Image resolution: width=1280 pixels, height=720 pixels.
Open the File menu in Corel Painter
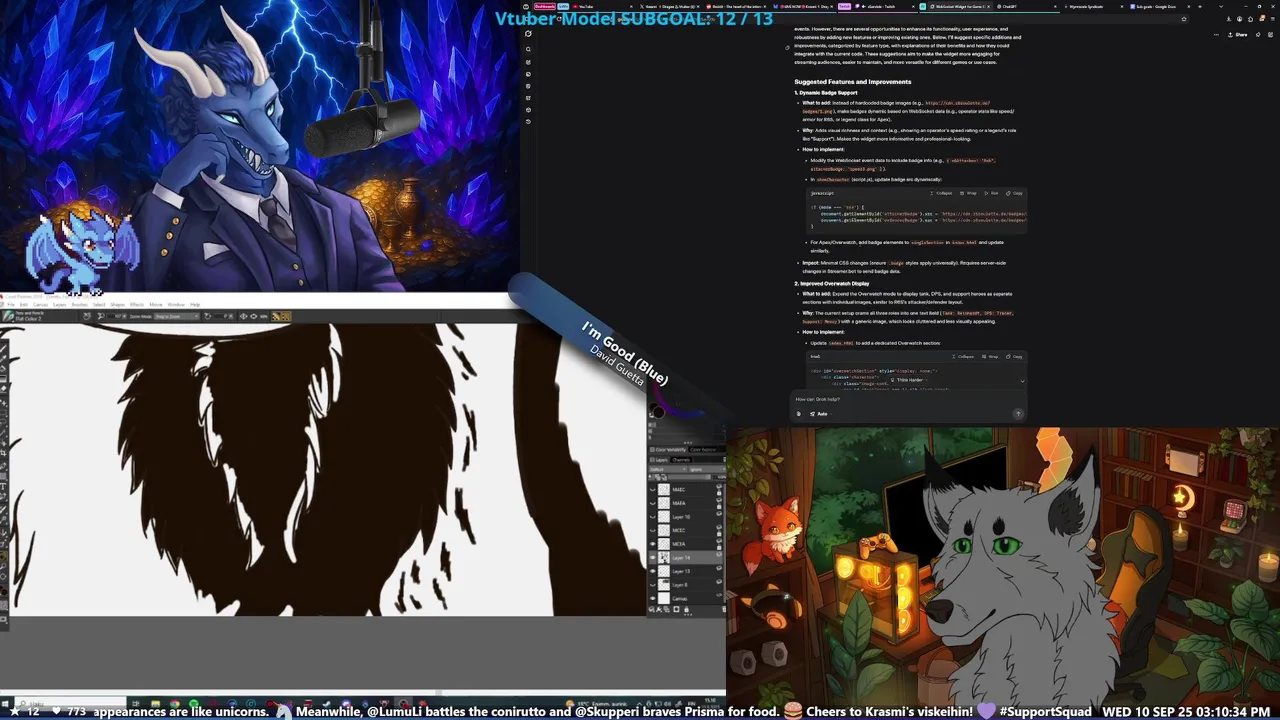point(11,305)
